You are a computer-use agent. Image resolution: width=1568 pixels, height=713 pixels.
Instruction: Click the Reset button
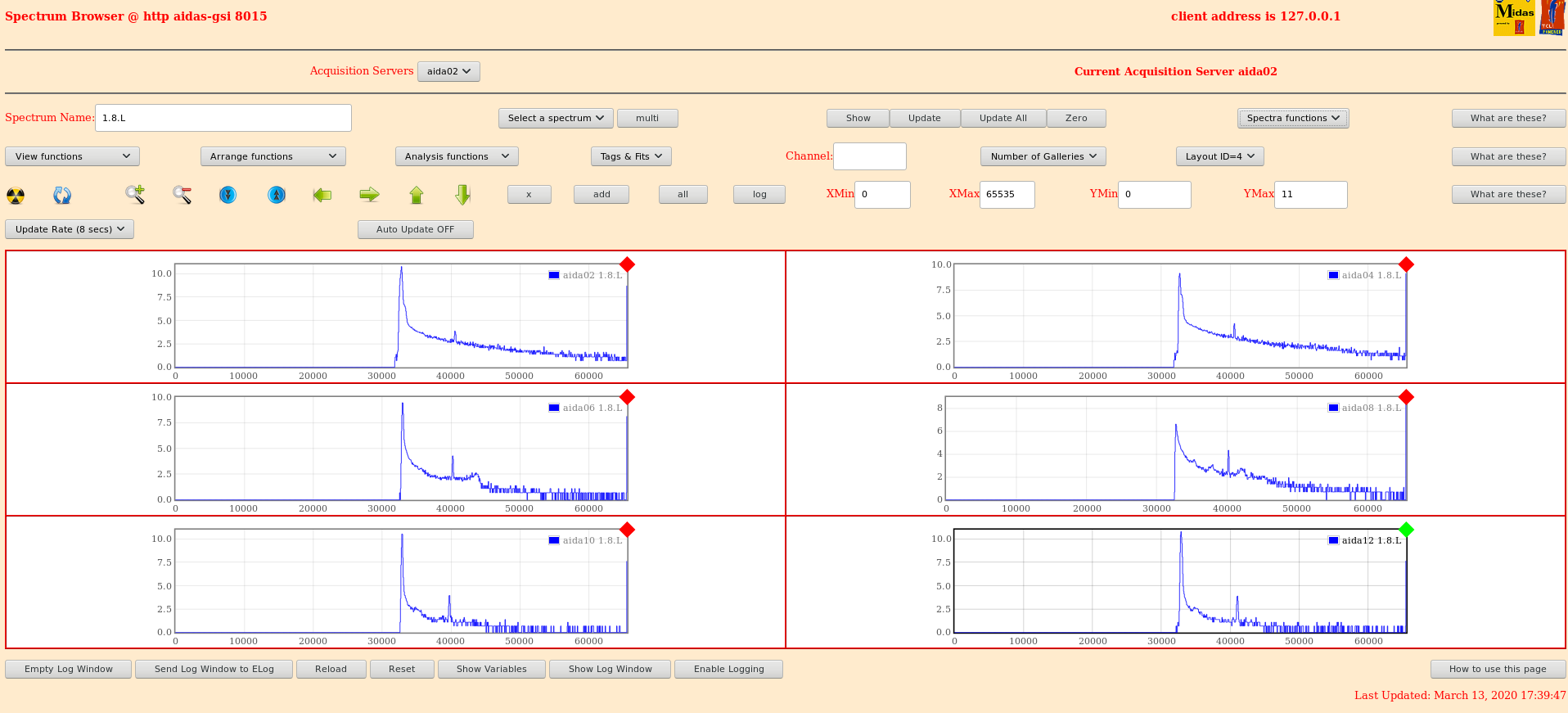pyautogui.click(x=402, y=670)
